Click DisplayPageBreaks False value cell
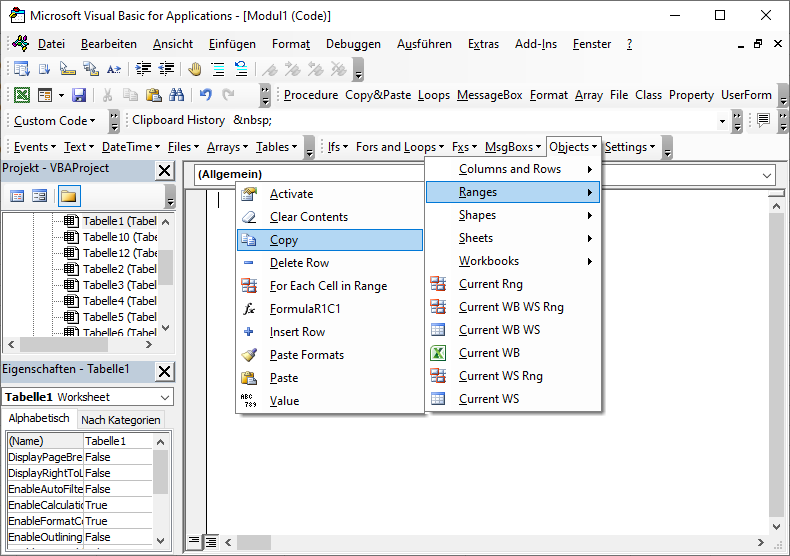Image resolution: width=790 pixels, height=556 pixels. coord(118,457)
